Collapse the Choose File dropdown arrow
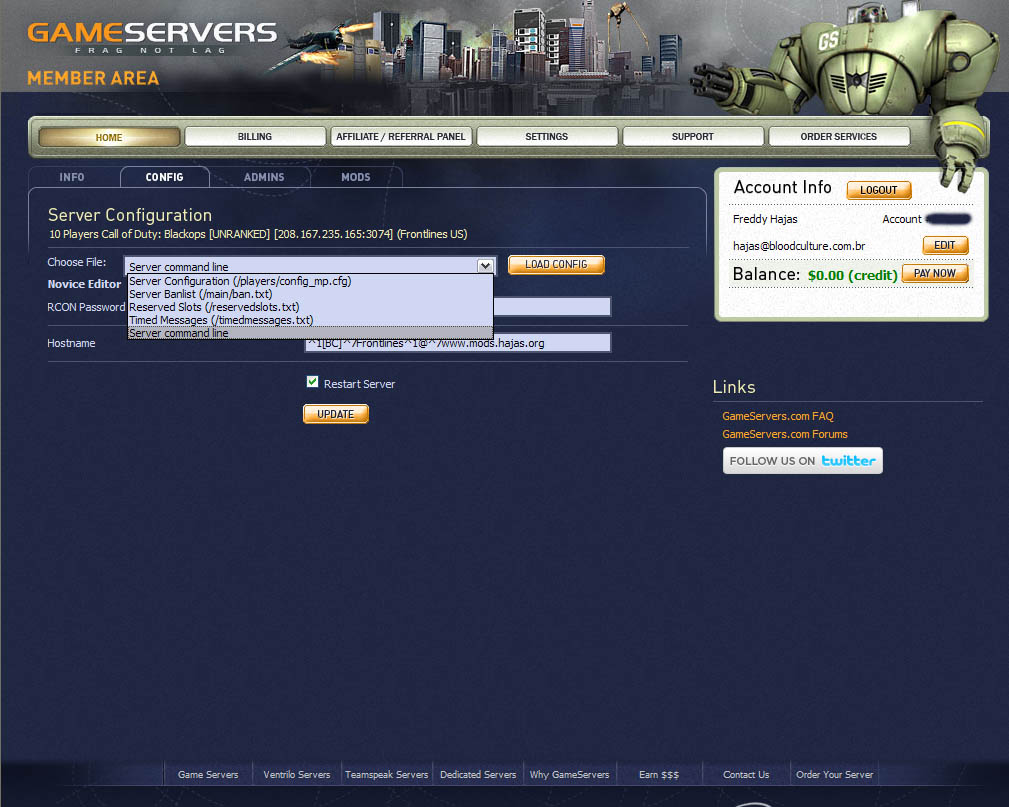Screen dimensions: 1009x807 [x=485, y=265]
